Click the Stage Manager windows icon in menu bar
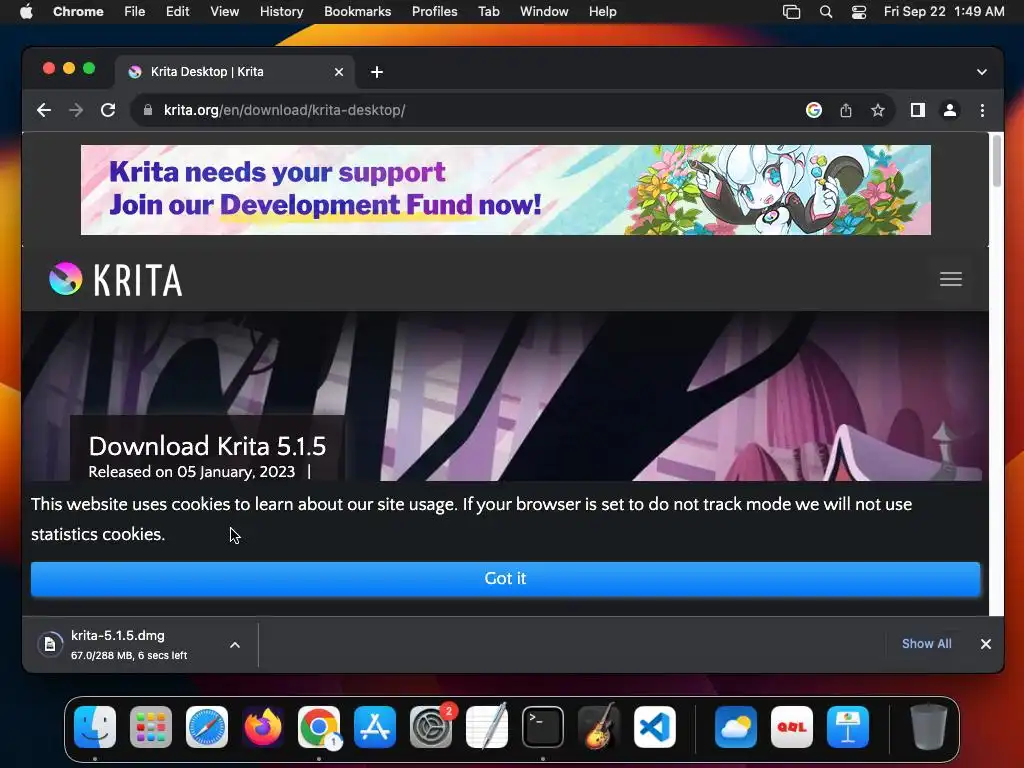The height and width of the screenshot is (768, 1024). coord(792,12)
